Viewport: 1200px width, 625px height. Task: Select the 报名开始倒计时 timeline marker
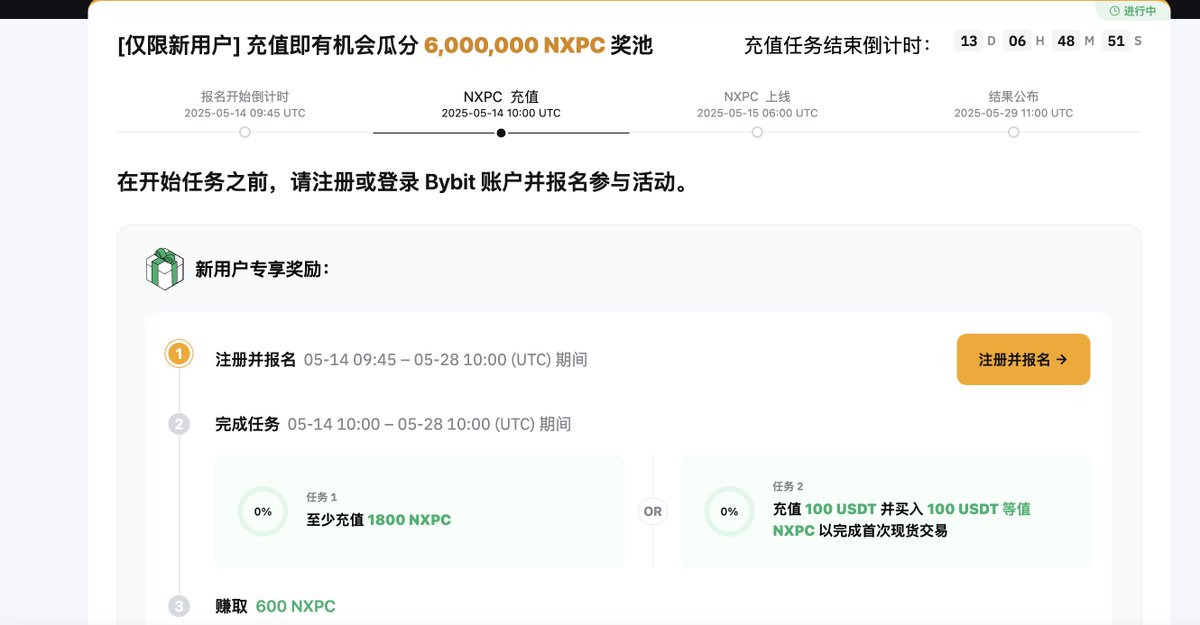[245, 132]
